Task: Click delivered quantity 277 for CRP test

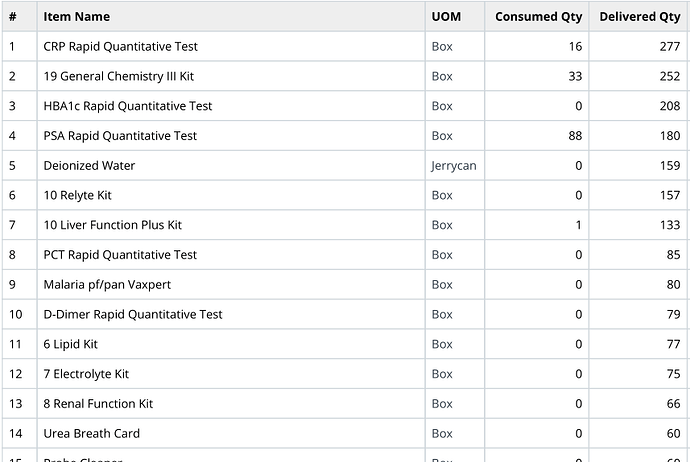Action: coord(670,46)
